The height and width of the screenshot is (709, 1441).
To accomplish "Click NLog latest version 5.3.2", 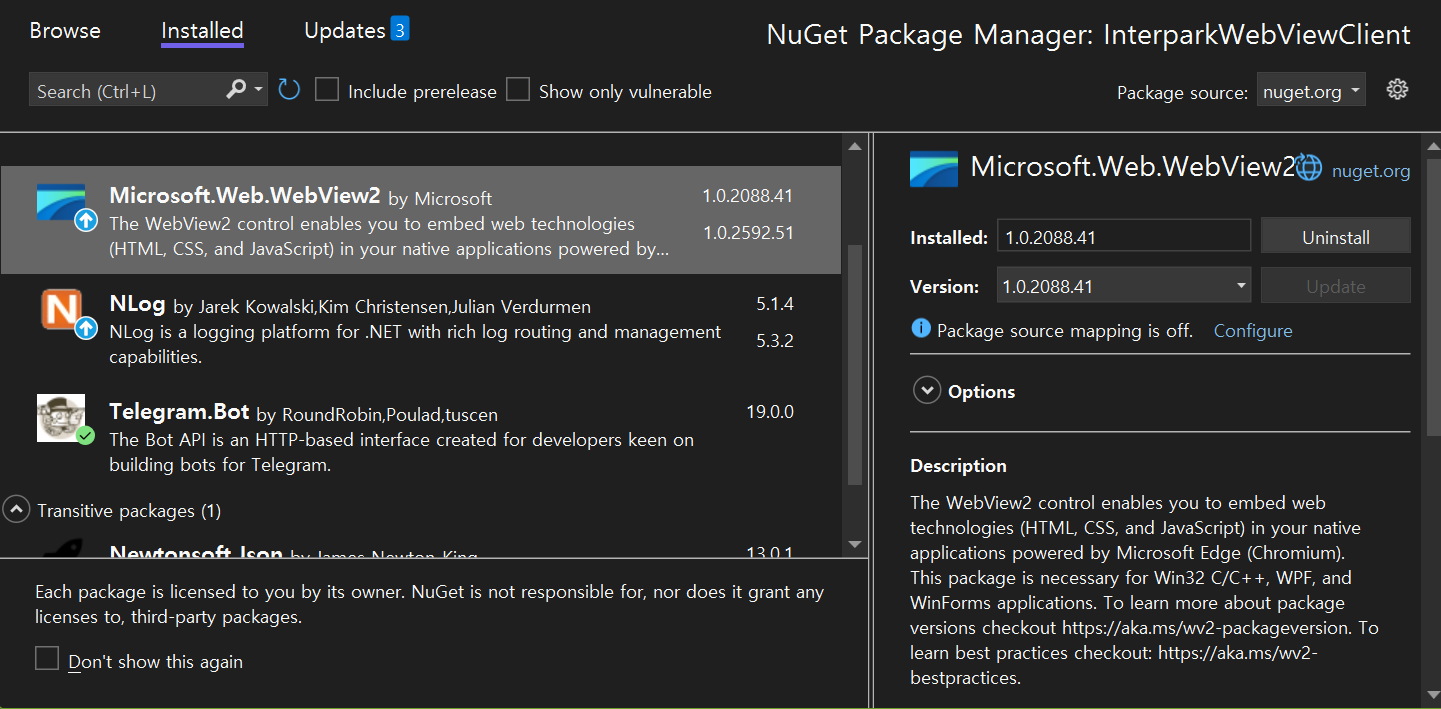I will [775, 341].
